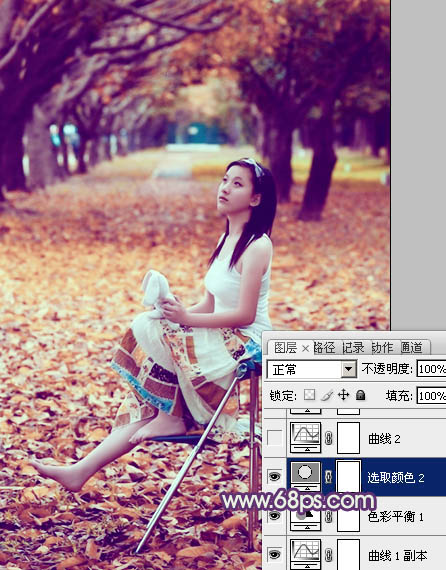Toggle the 曲线 2 mask link icon

(329, 438)
